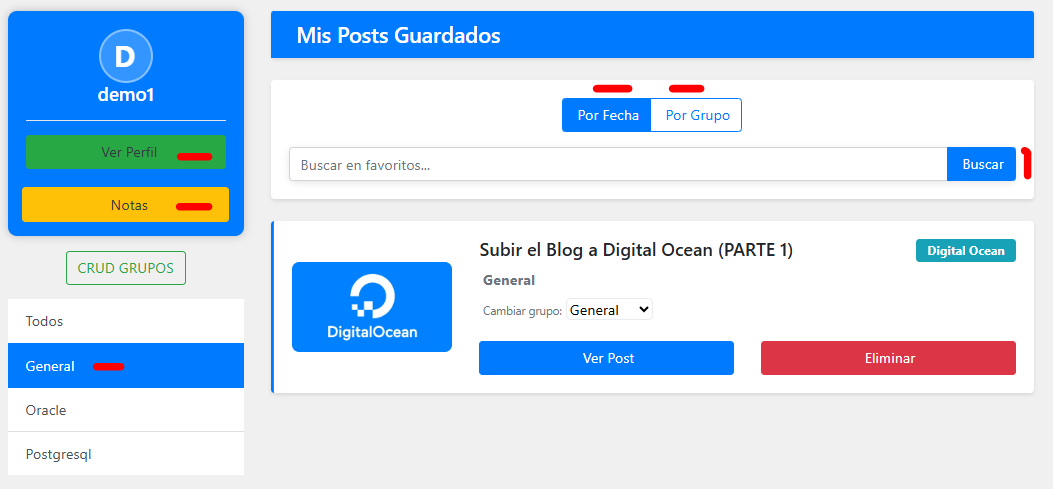Click the DigitalOcean logo icon in the thumbnail
This screenshot has height=489, width=1053.
(372, 297)
